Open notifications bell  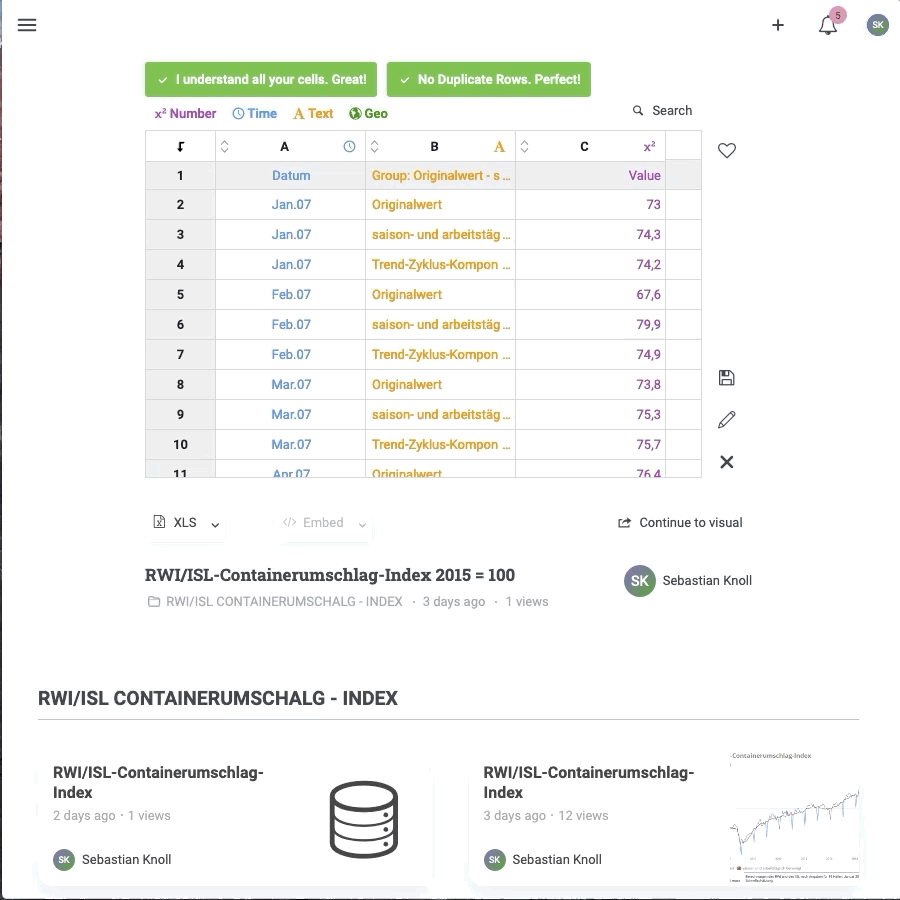point(828,25)
